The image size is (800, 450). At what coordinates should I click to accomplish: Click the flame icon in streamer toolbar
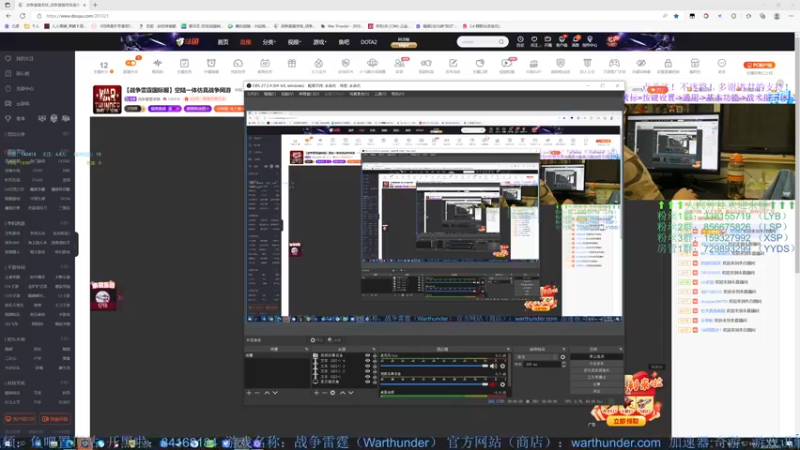(318, 63)
